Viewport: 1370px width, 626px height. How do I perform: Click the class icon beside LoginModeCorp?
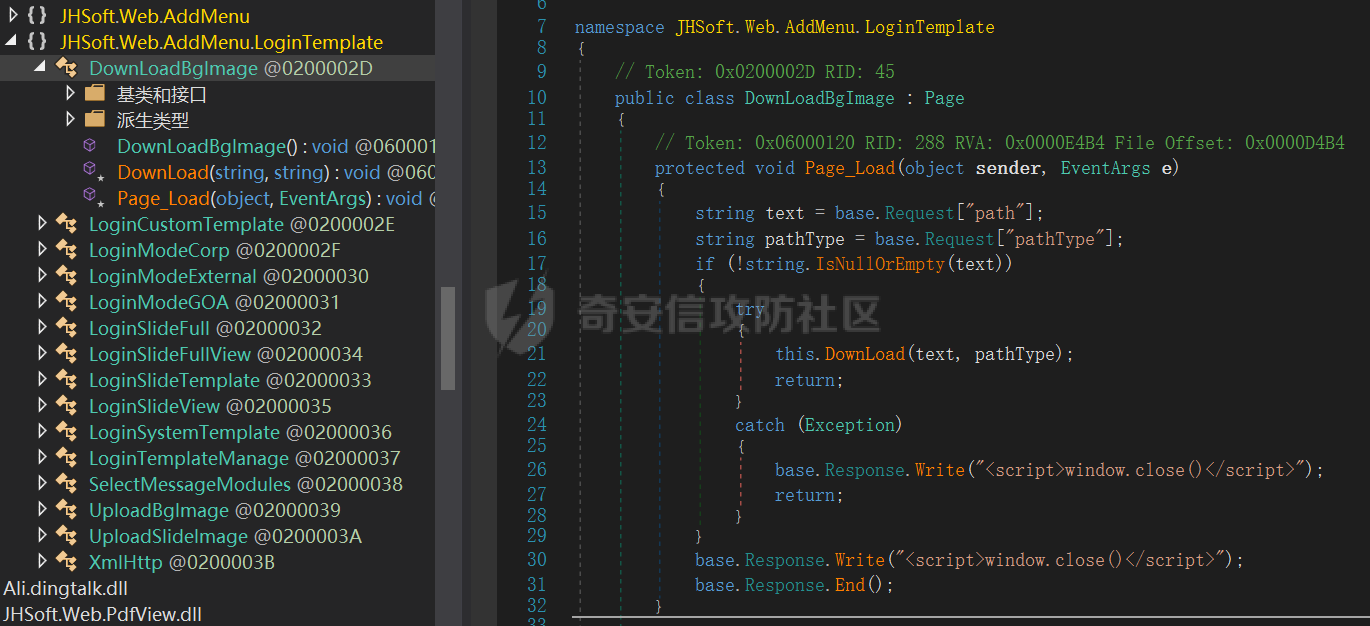pos(67,250)
